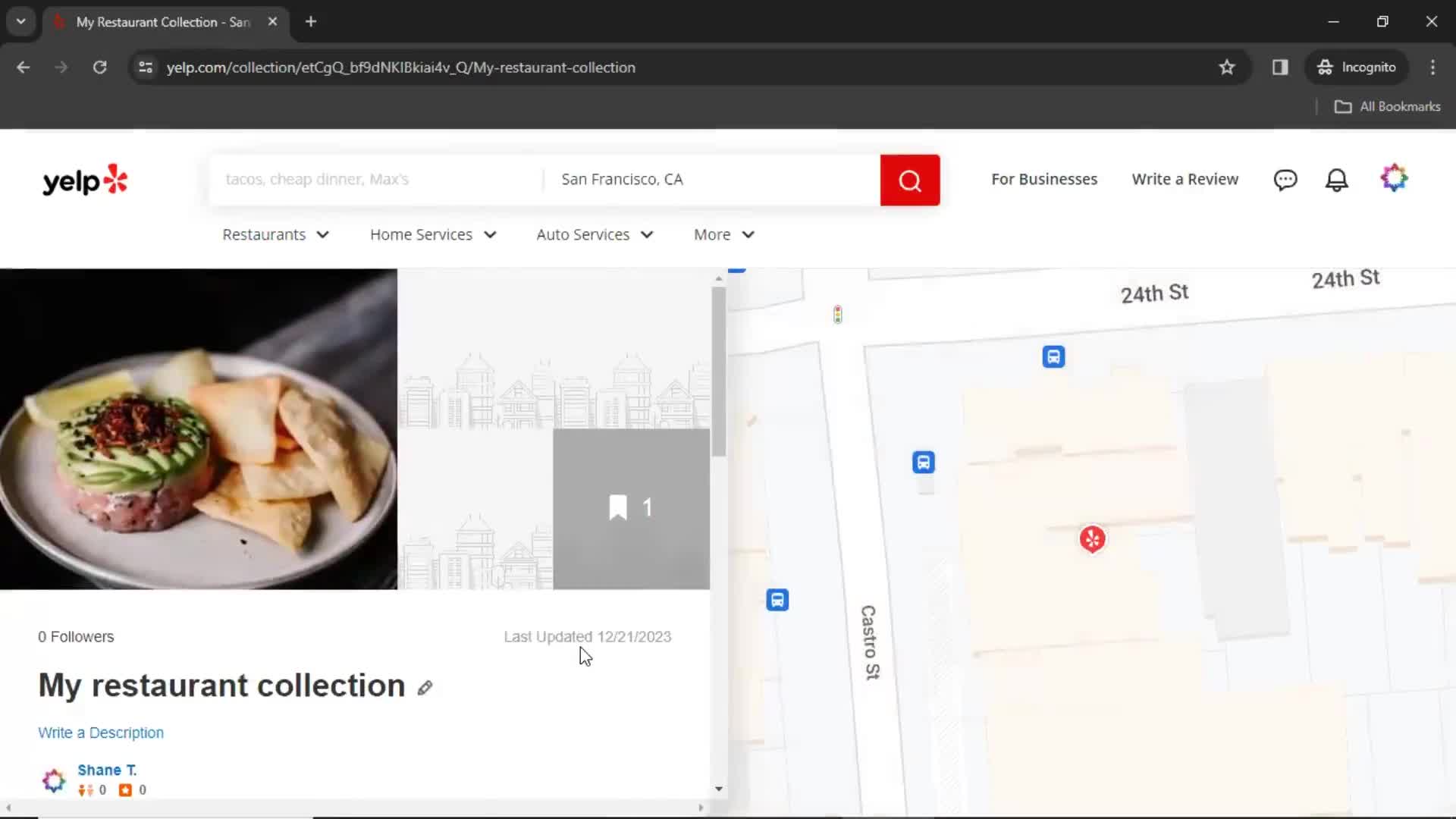This screenshot has width=1456, height=819.
Task: Click the Yelp red map pin marker
Action: [x=1092, y=540]
